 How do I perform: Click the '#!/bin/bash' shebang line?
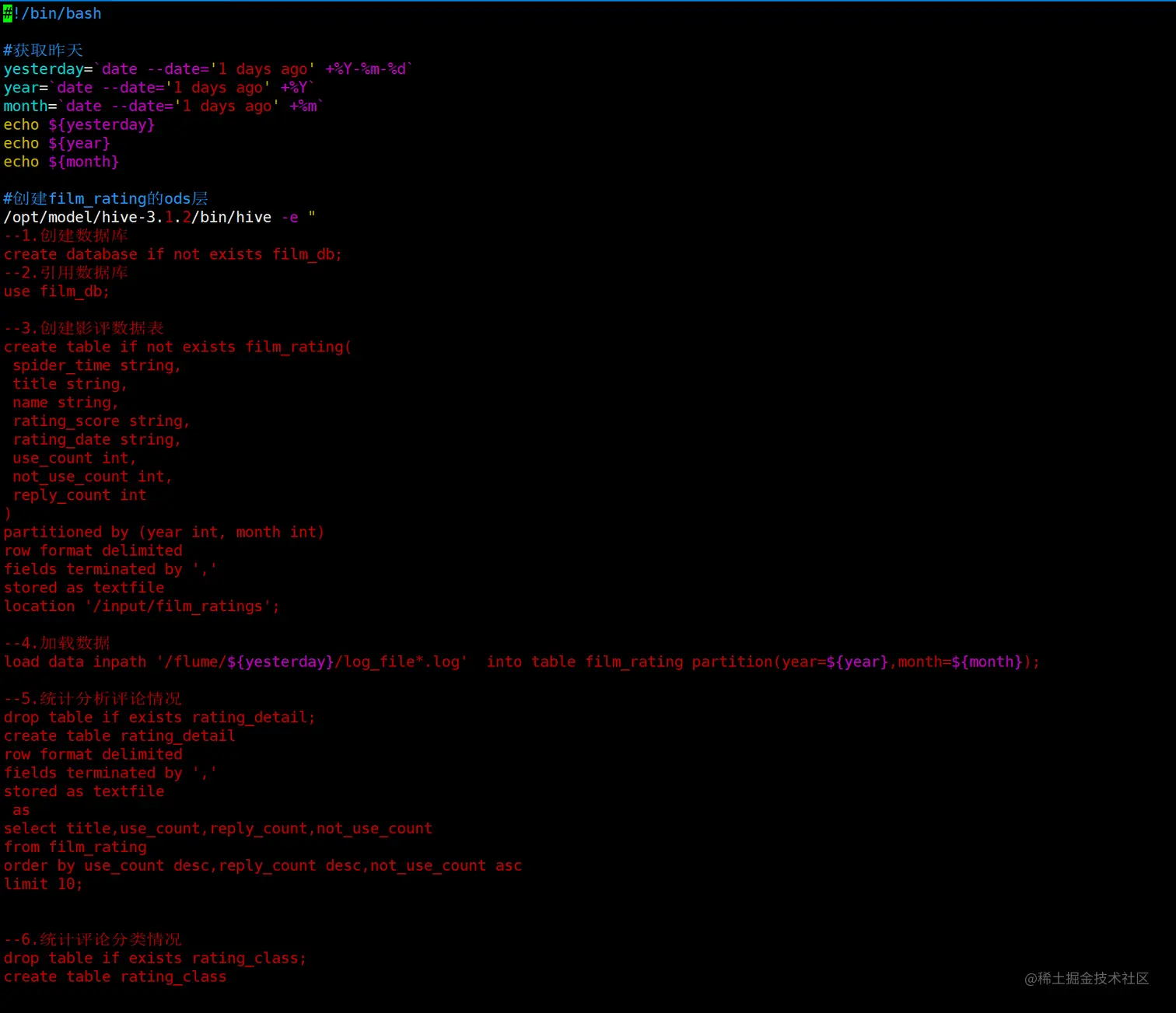tap(52, 13)
